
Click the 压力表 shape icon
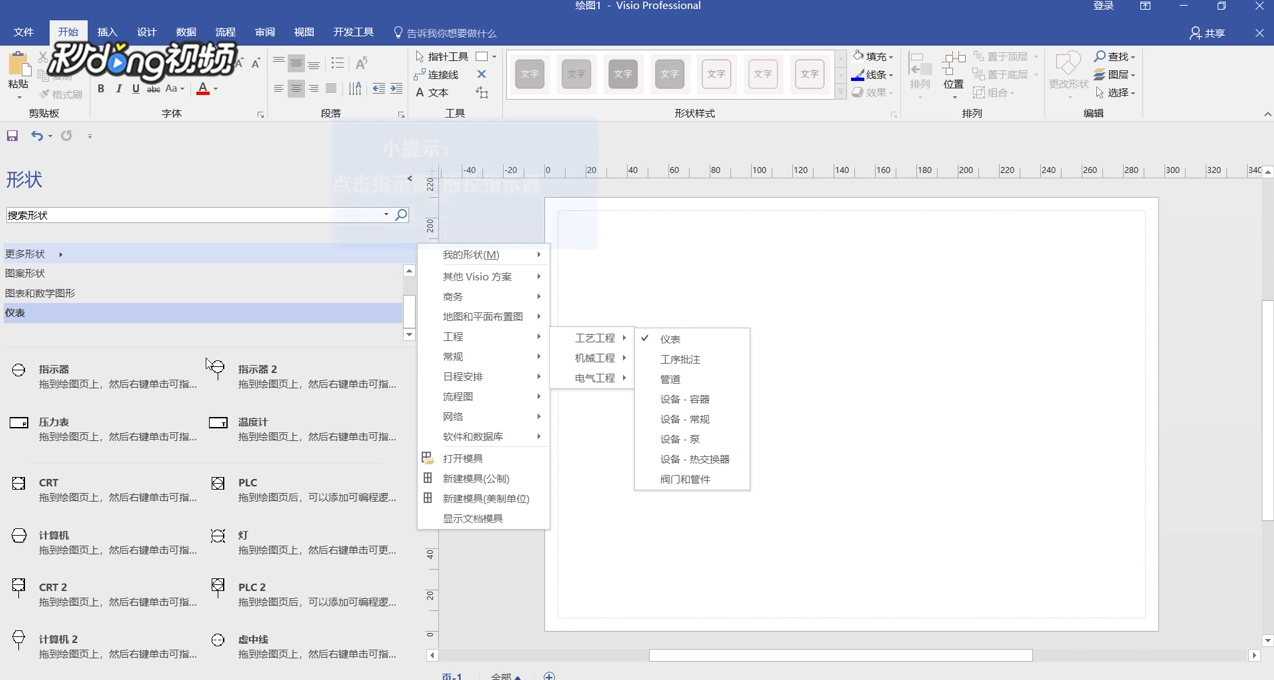click(19, 423)
